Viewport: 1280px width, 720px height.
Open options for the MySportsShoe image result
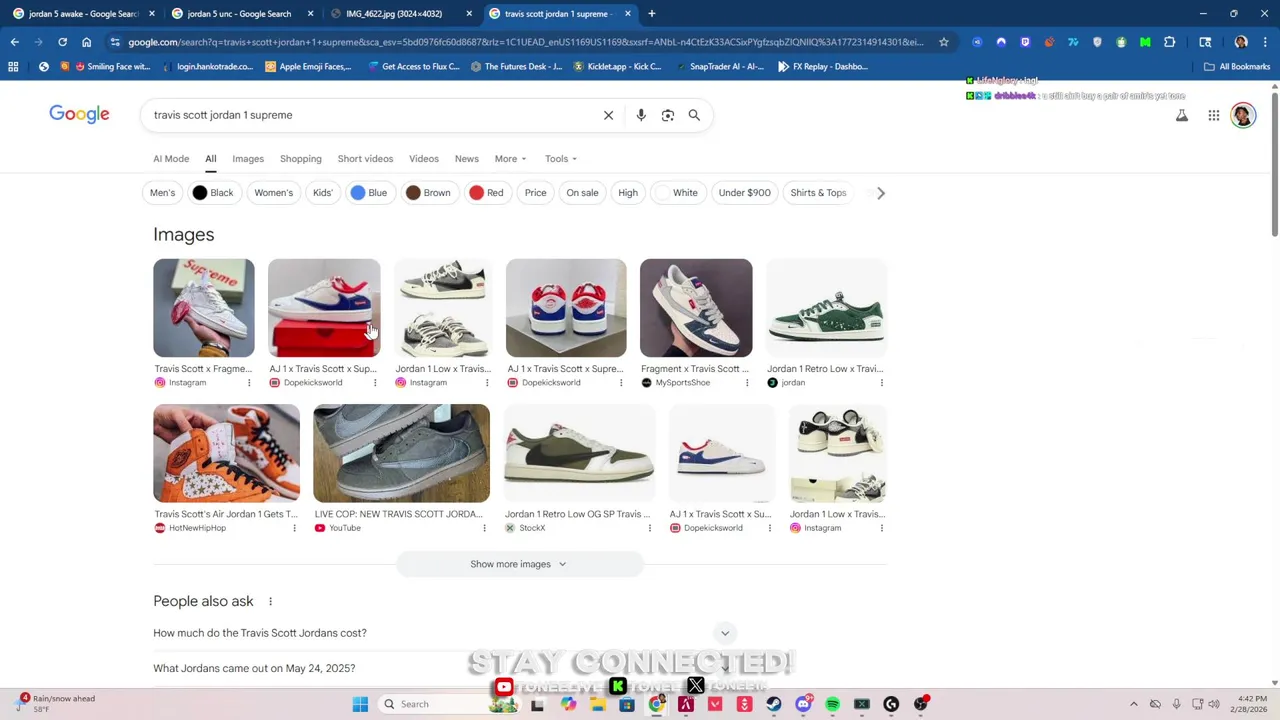tap(747, 383)
